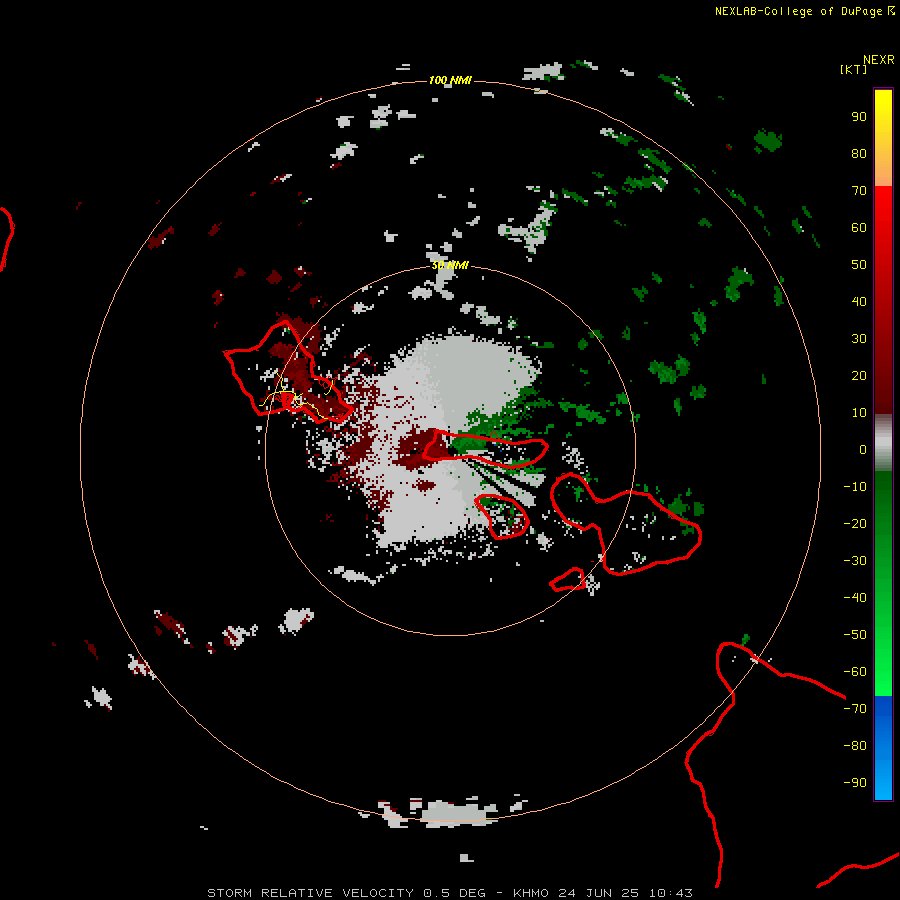Select the 50 NMI range ring label

coord(450,265)
